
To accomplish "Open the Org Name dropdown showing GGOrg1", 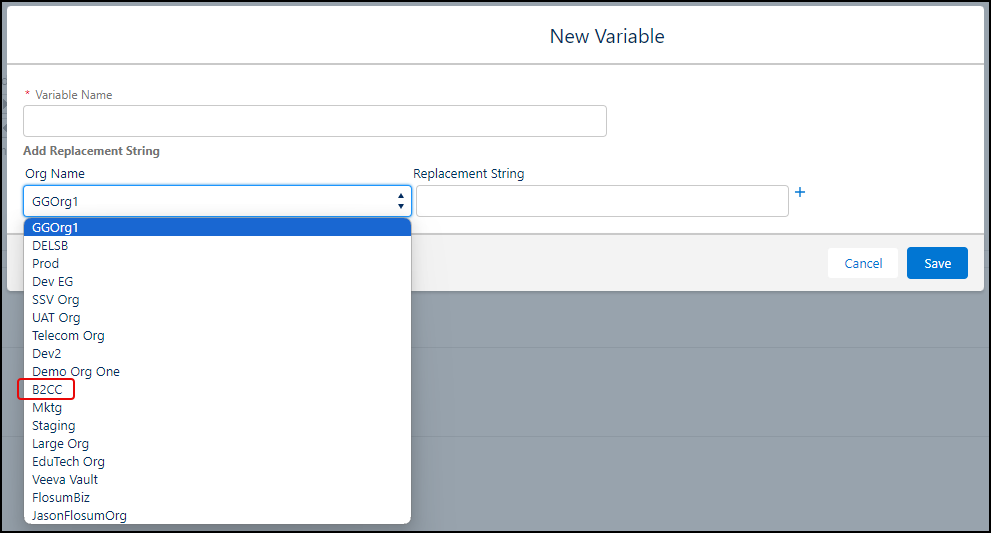I will pyautogui.click(x=217, y=201).
